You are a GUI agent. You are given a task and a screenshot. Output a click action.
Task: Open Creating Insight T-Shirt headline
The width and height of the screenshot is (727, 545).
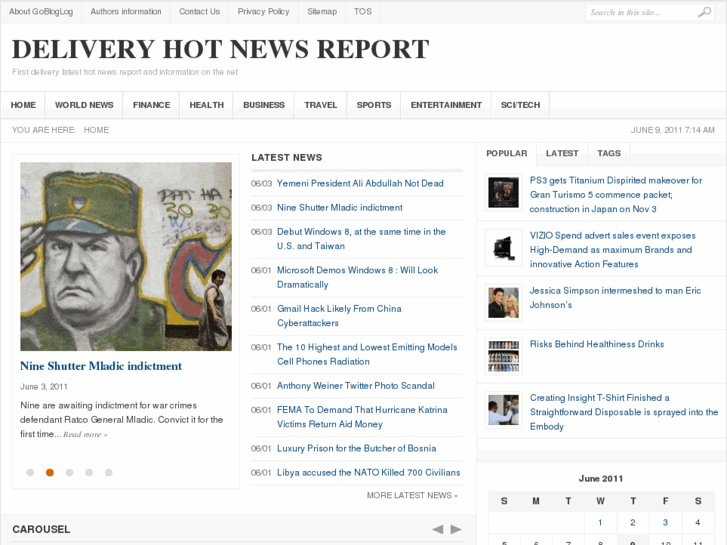tap(624, 412)
